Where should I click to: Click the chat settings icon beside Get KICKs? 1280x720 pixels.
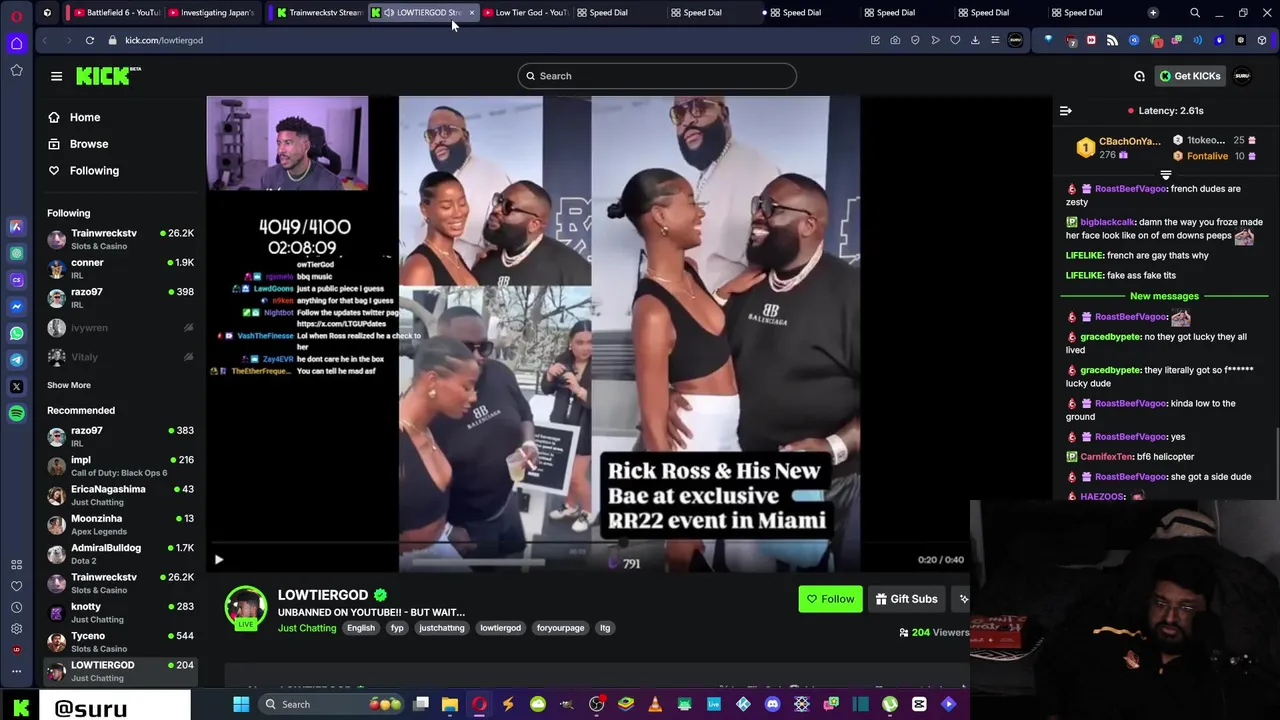coord(1139,76)
